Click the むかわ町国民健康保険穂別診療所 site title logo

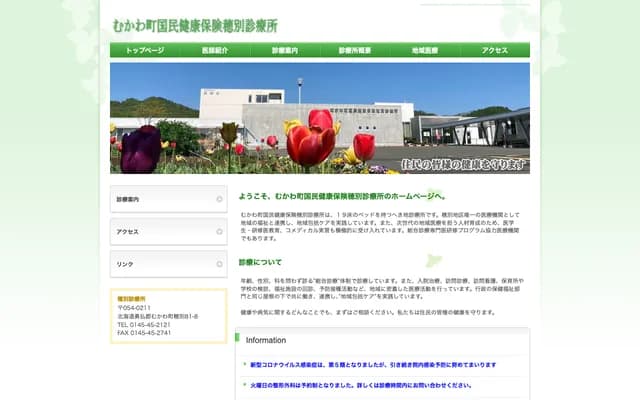[195, 26]
